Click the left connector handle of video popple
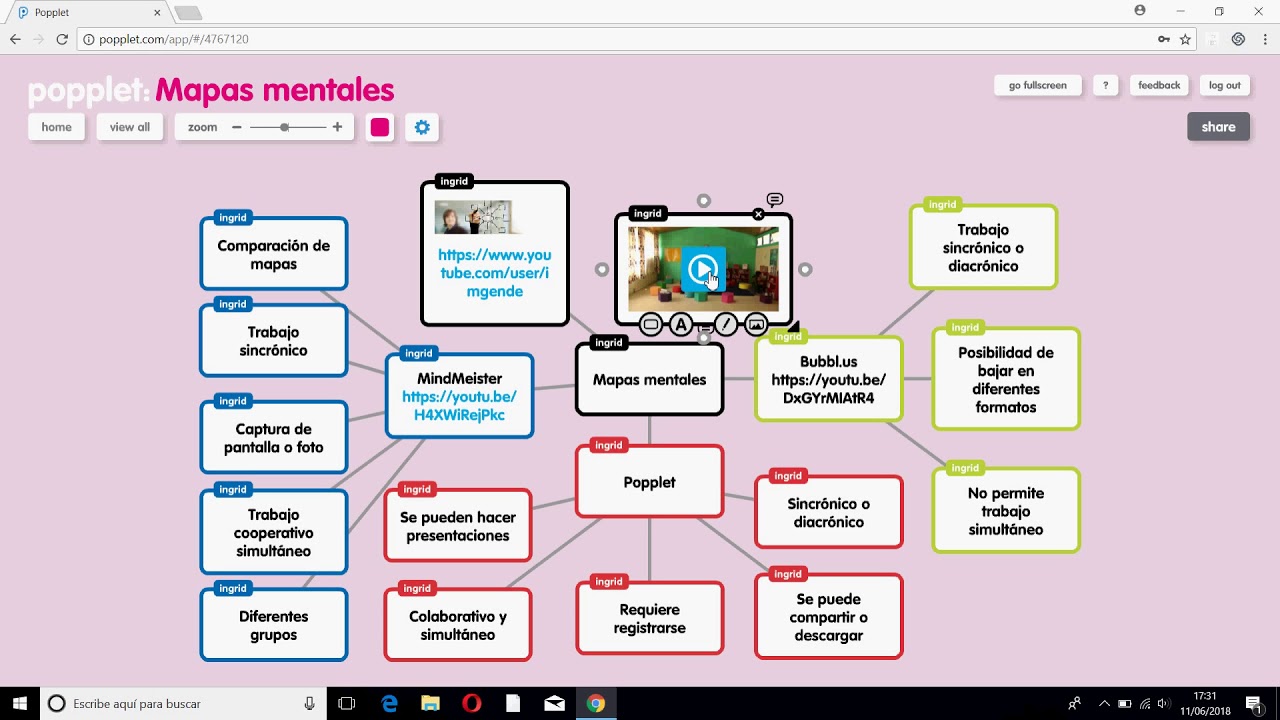The height and width of the screenshot is (720, 1280). click(602, 269)
